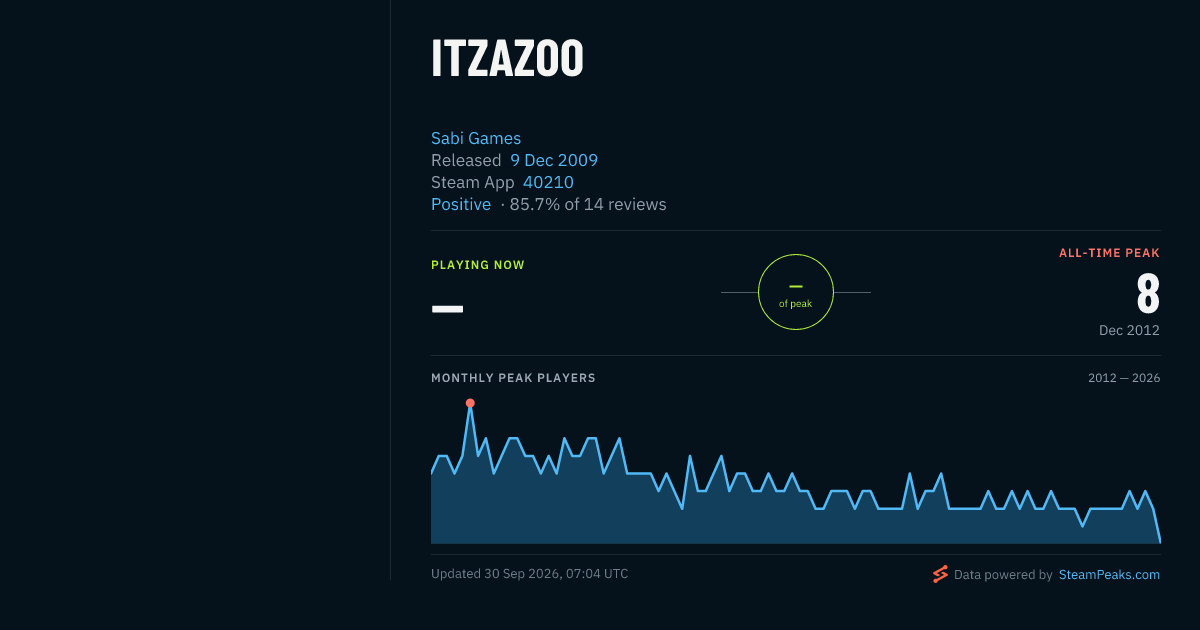The width and height of the screenshot is (1200, 630).
Task: Click the 2012 — 2026 date range
Action: (1124, 378)
